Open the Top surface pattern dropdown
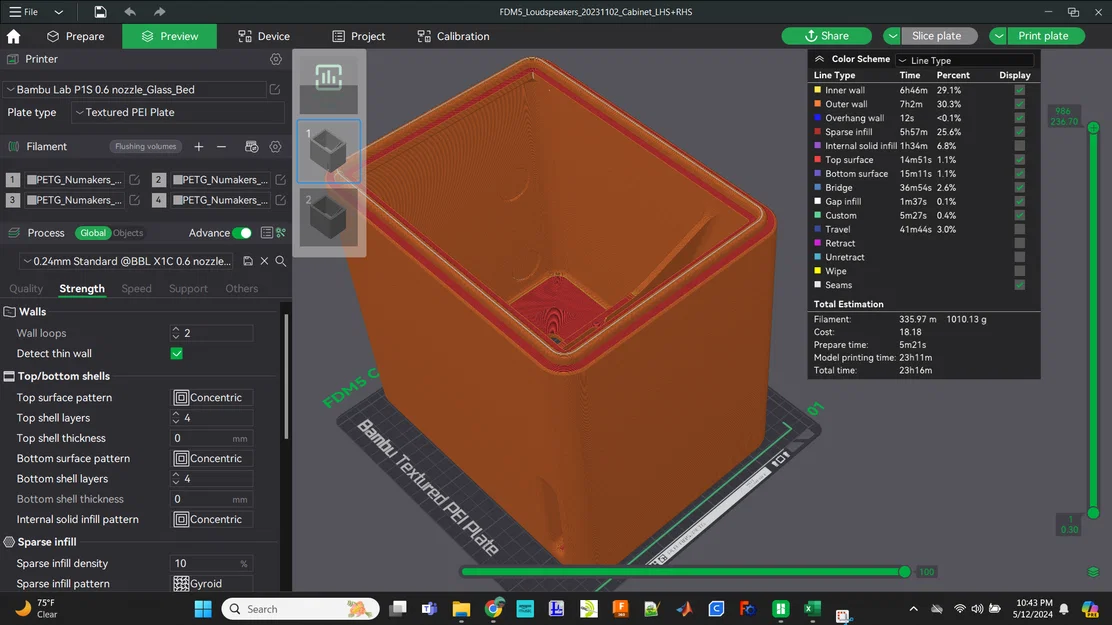The height and width of the screenshot is (625, 1112). (211, 397)
